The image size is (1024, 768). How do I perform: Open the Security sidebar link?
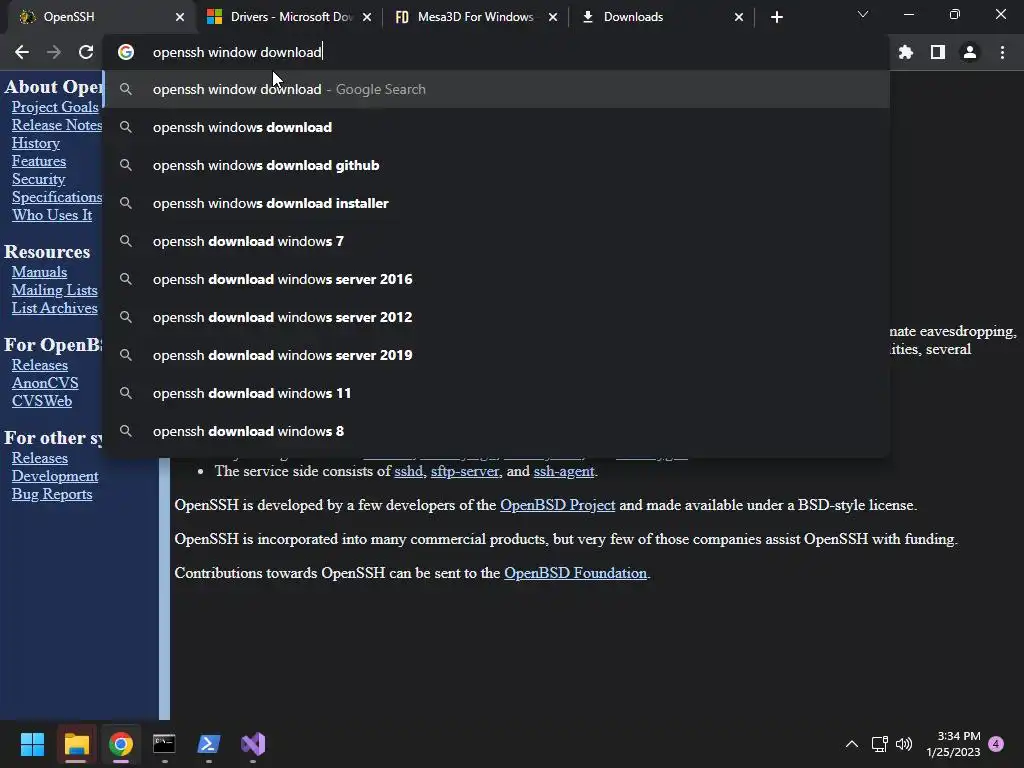(x=39, y=179)
